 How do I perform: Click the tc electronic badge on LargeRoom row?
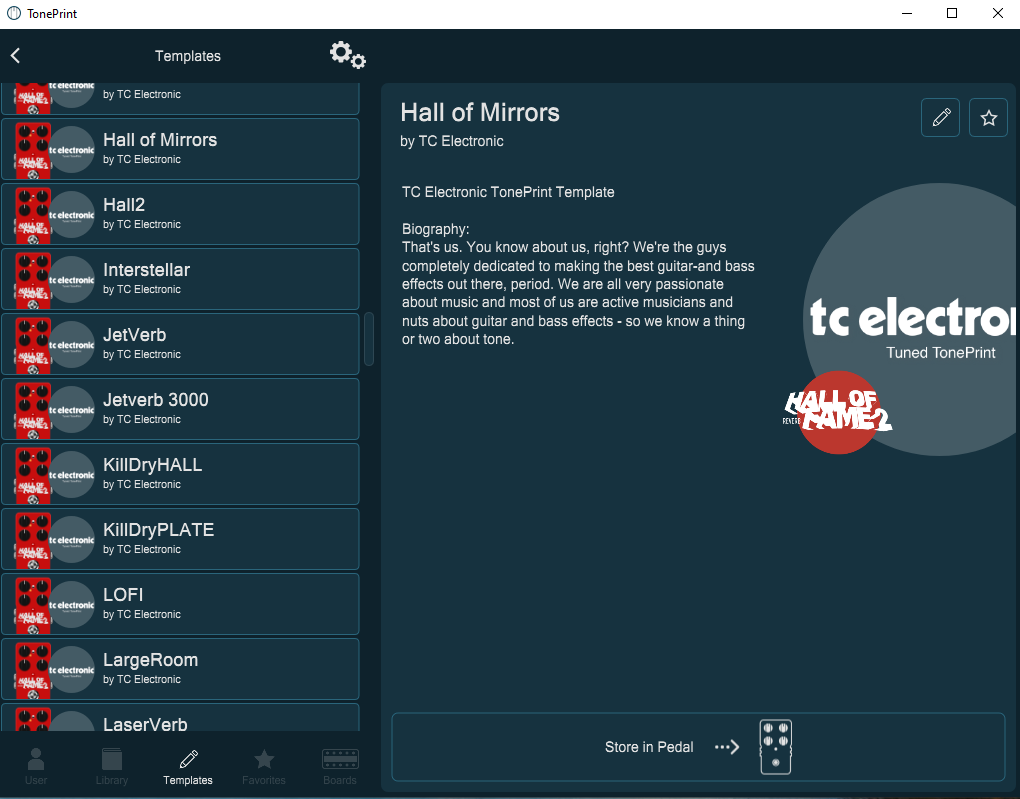pyautogui.click(x=73, y=670)
